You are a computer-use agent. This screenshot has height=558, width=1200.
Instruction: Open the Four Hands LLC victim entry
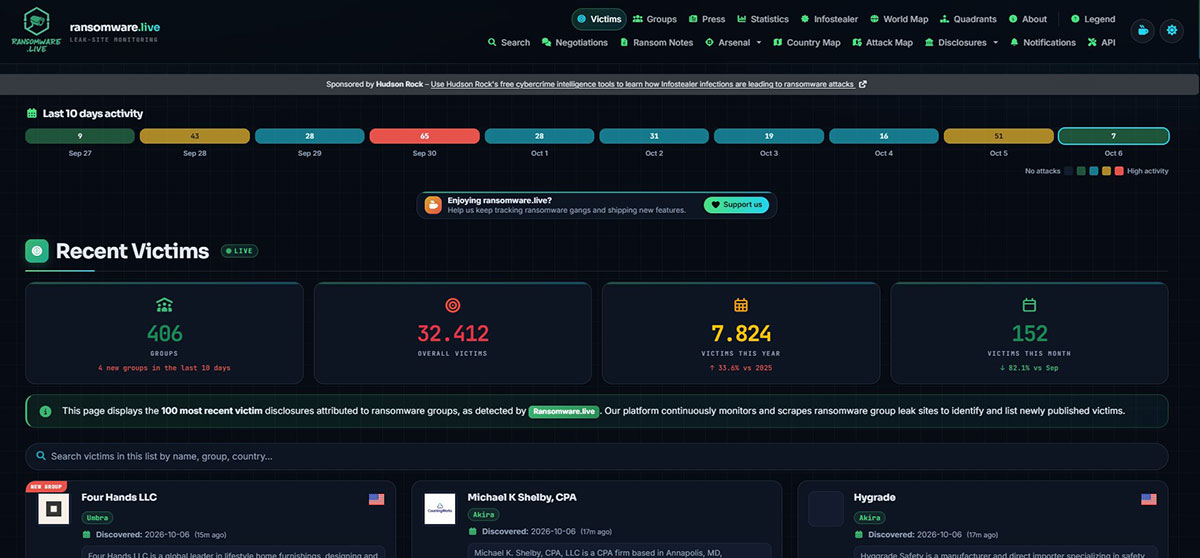119,497
